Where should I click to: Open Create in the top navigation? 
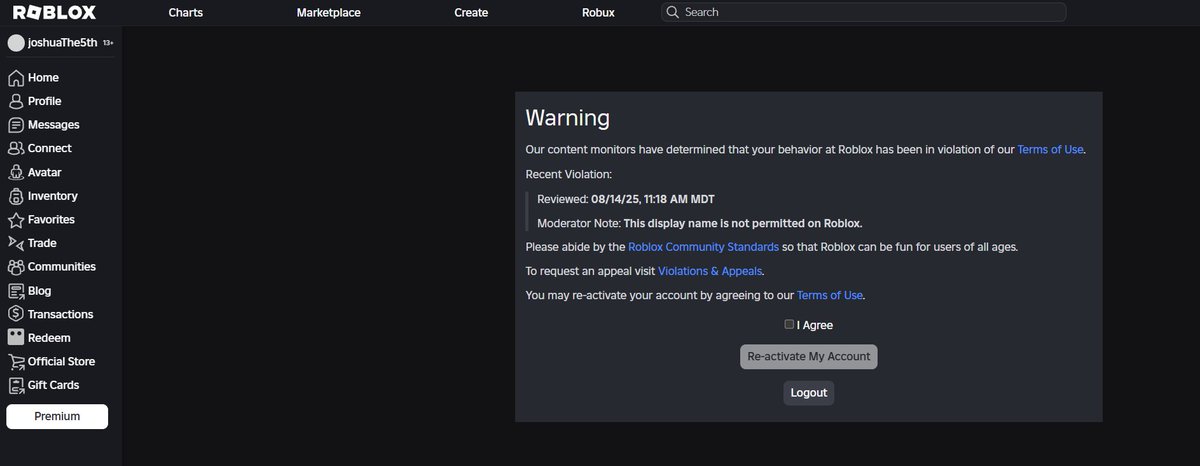click(x=471, y=13)
